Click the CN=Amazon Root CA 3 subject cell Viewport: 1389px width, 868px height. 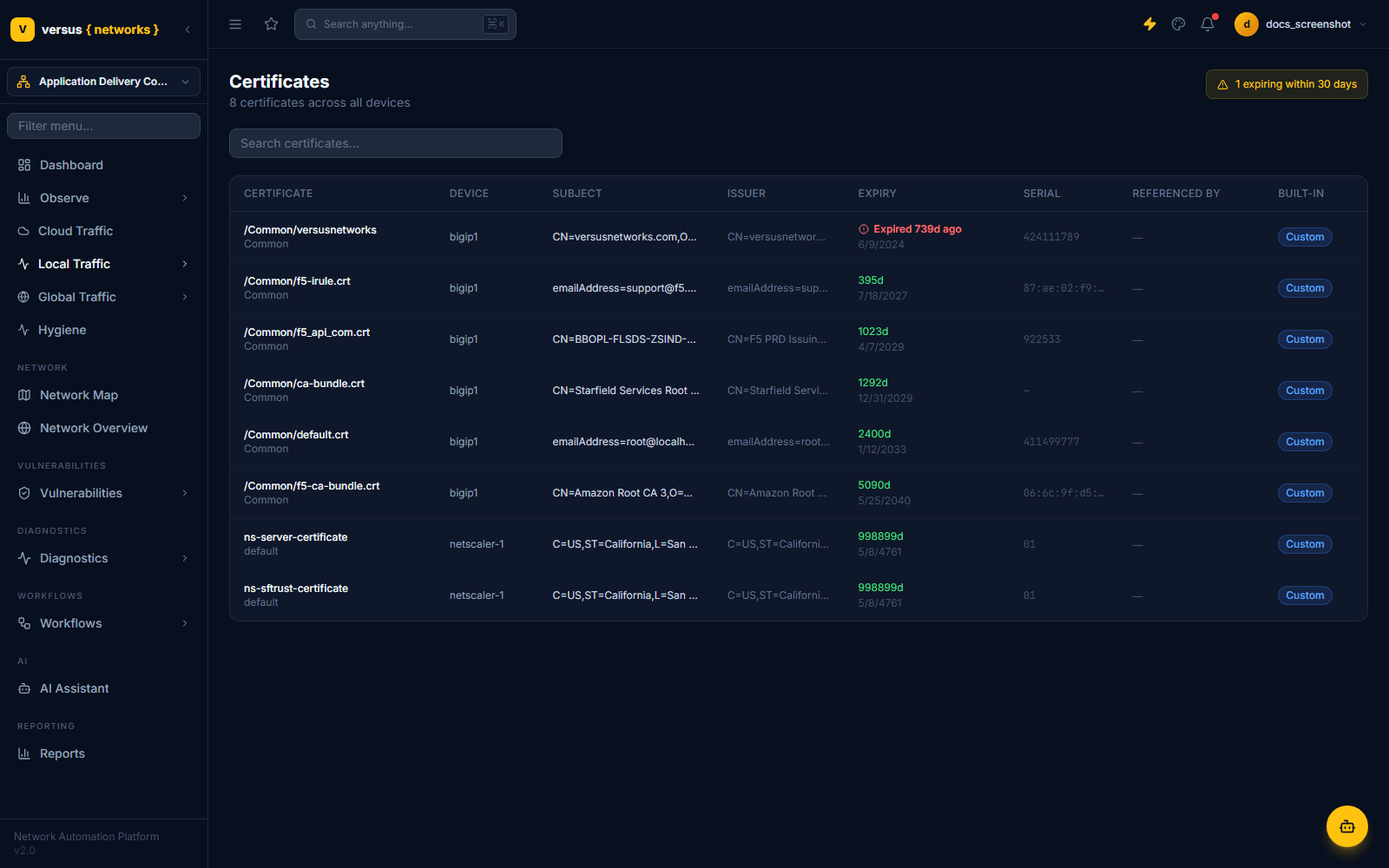622,493
